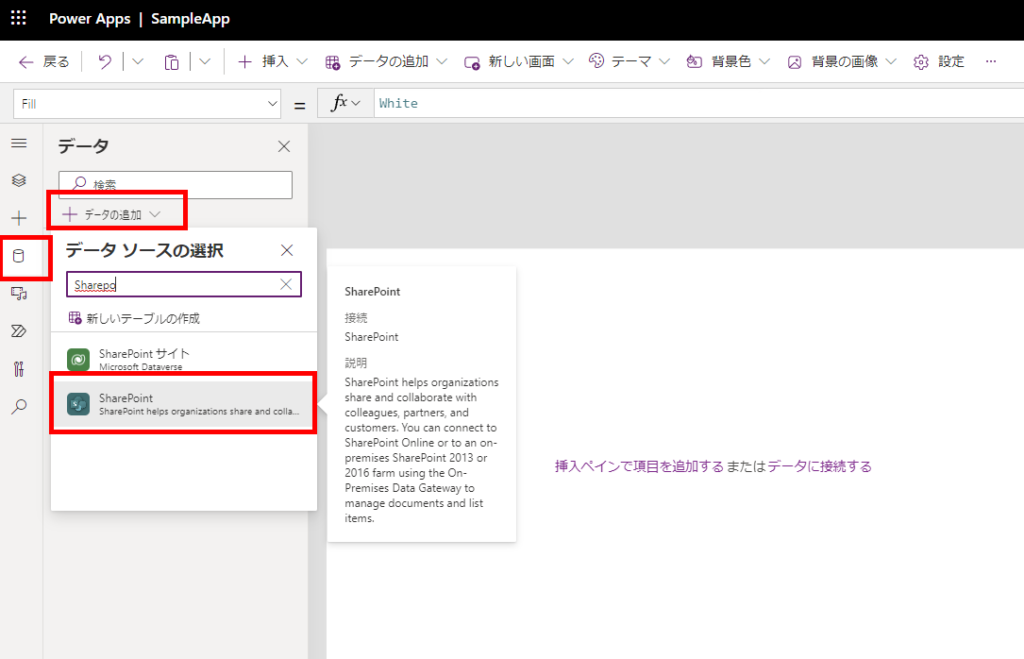Viewport: 1024px width, 659px height.
Task: Click the Power Apps title
Action: click(x=89, y=19)
